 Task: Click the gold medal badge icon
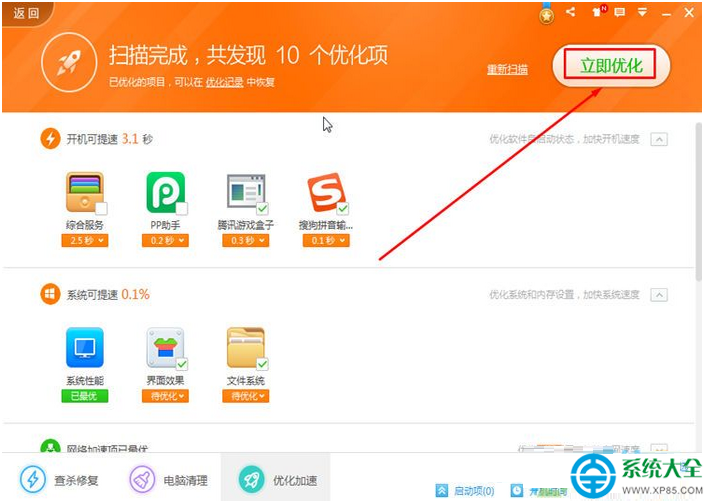pos(546,17)
